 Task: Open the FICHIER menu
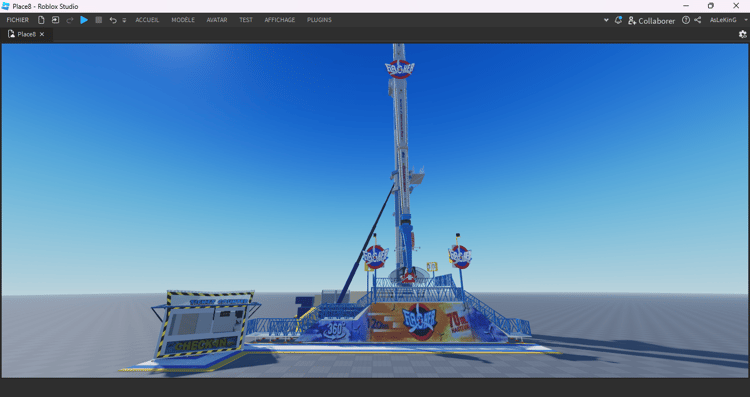pyautogui.click(x=18, y=20)
